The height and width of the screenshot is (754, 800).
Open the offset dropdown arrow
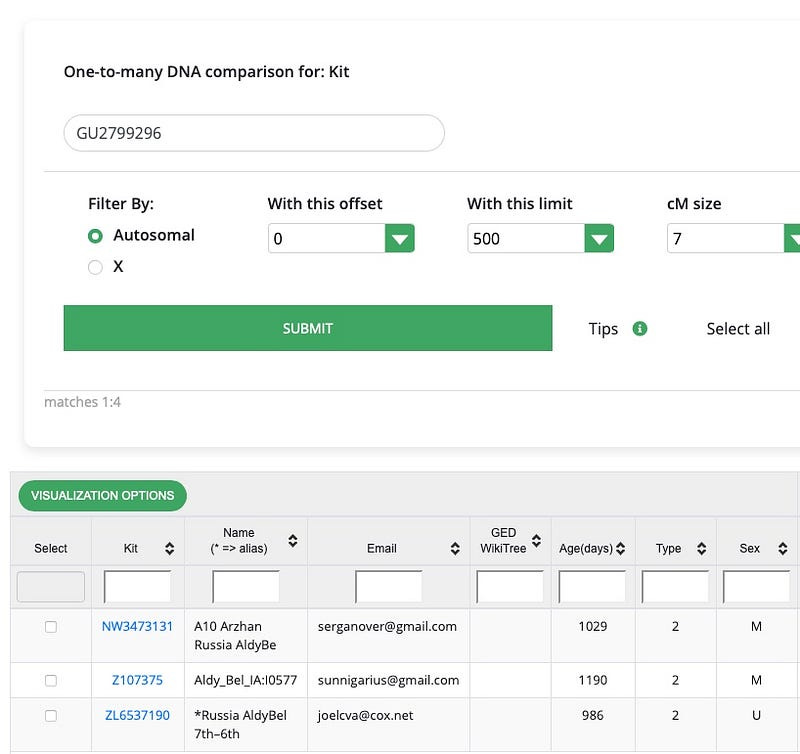click(399, 238)
